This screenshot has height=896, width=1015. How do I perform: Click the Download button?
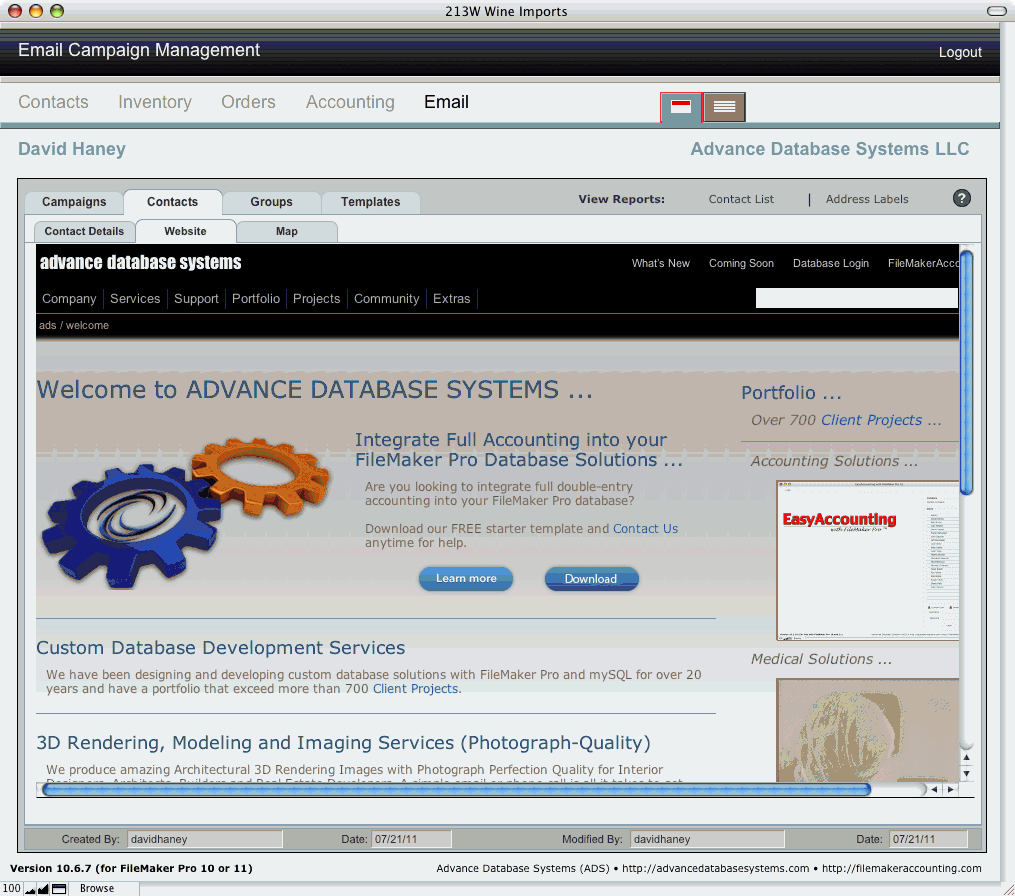(x=591, y=579)
